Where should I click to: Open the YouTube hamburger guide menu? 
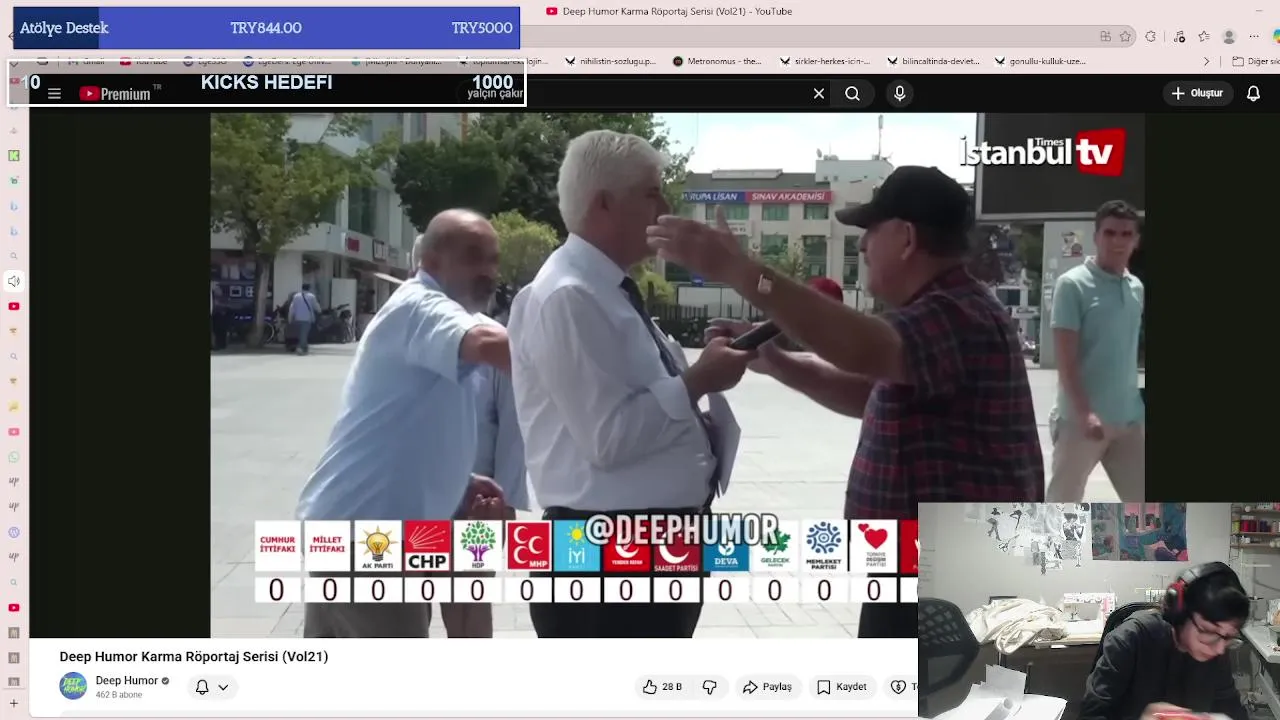54,94
